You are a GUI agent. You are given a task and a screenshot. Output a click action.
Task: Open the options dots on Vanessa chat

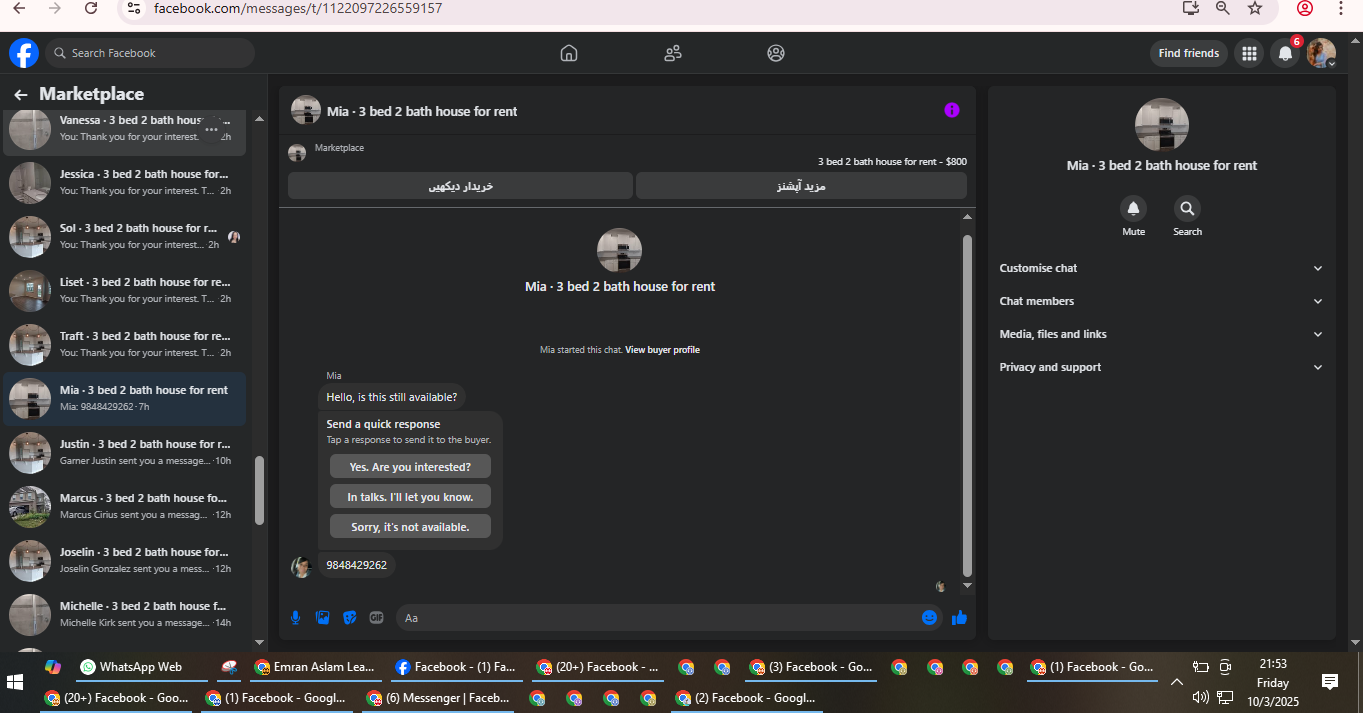point(211,129)
